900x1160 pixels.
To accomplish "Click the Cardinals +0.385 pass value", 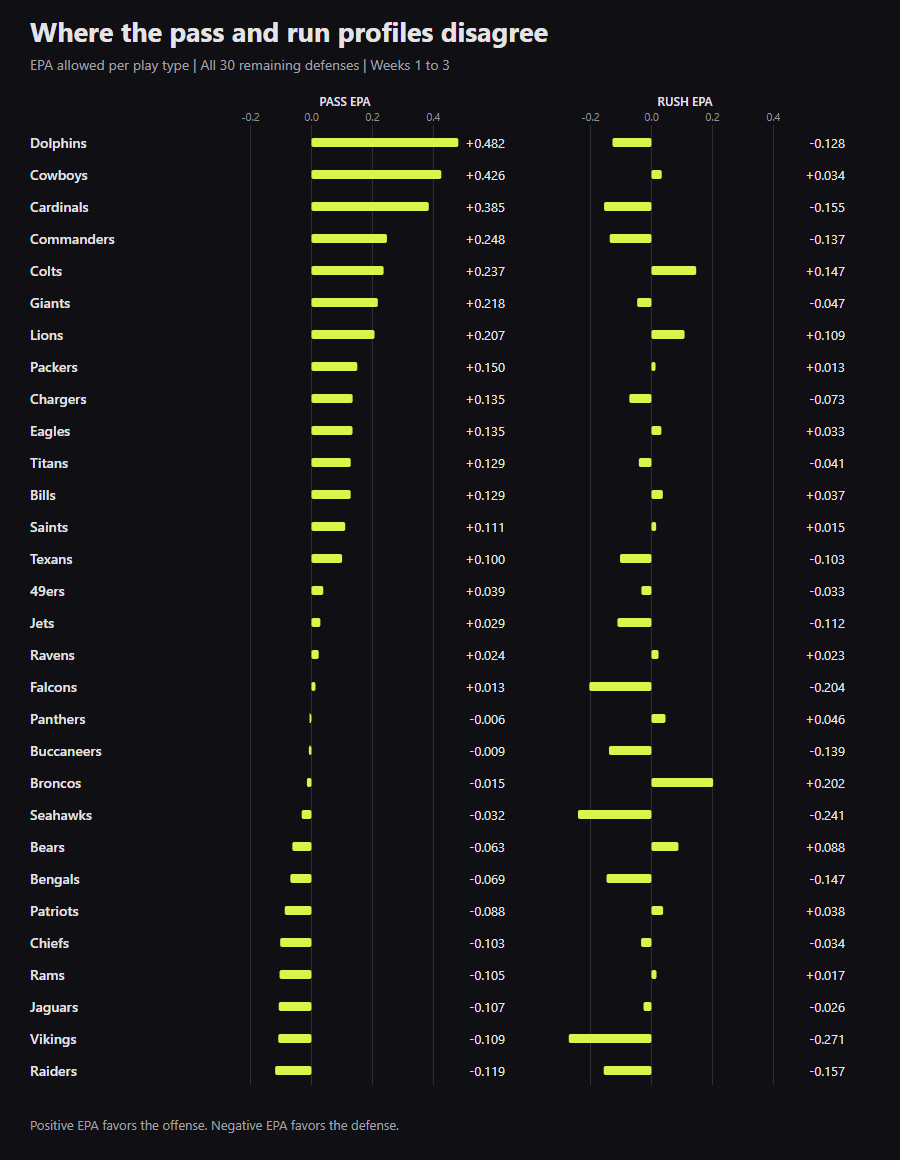I will (x=485, y=207).
